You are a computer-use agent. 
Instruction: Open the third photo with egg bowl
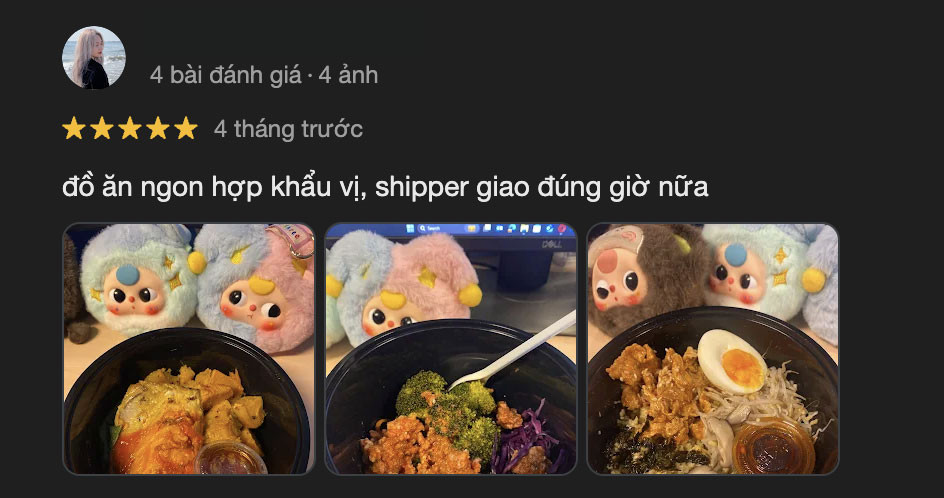713,349
